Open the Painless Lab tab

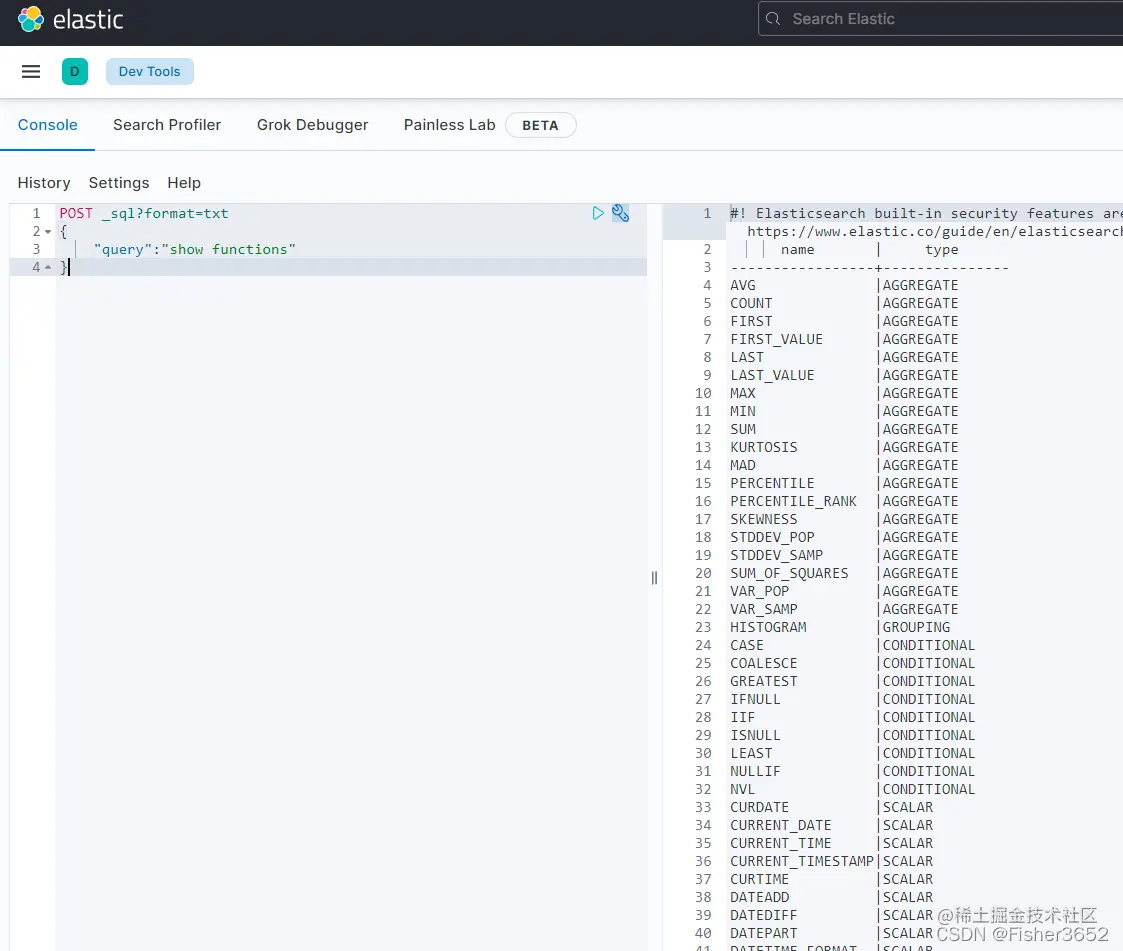[450, 125]
